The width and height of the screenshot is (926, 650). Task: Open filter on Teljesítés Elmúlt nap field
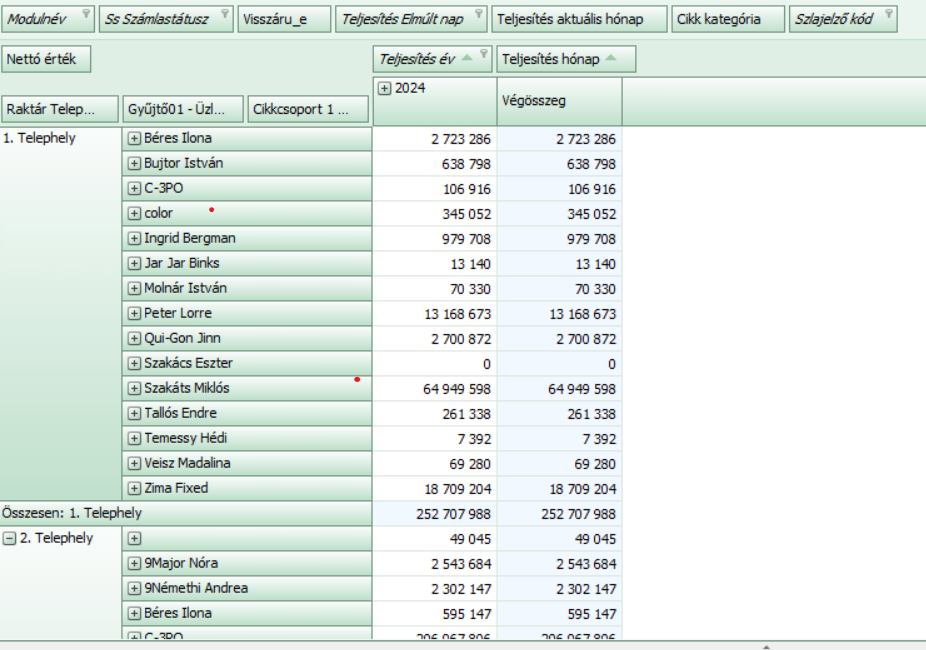[x=479, y=14]
